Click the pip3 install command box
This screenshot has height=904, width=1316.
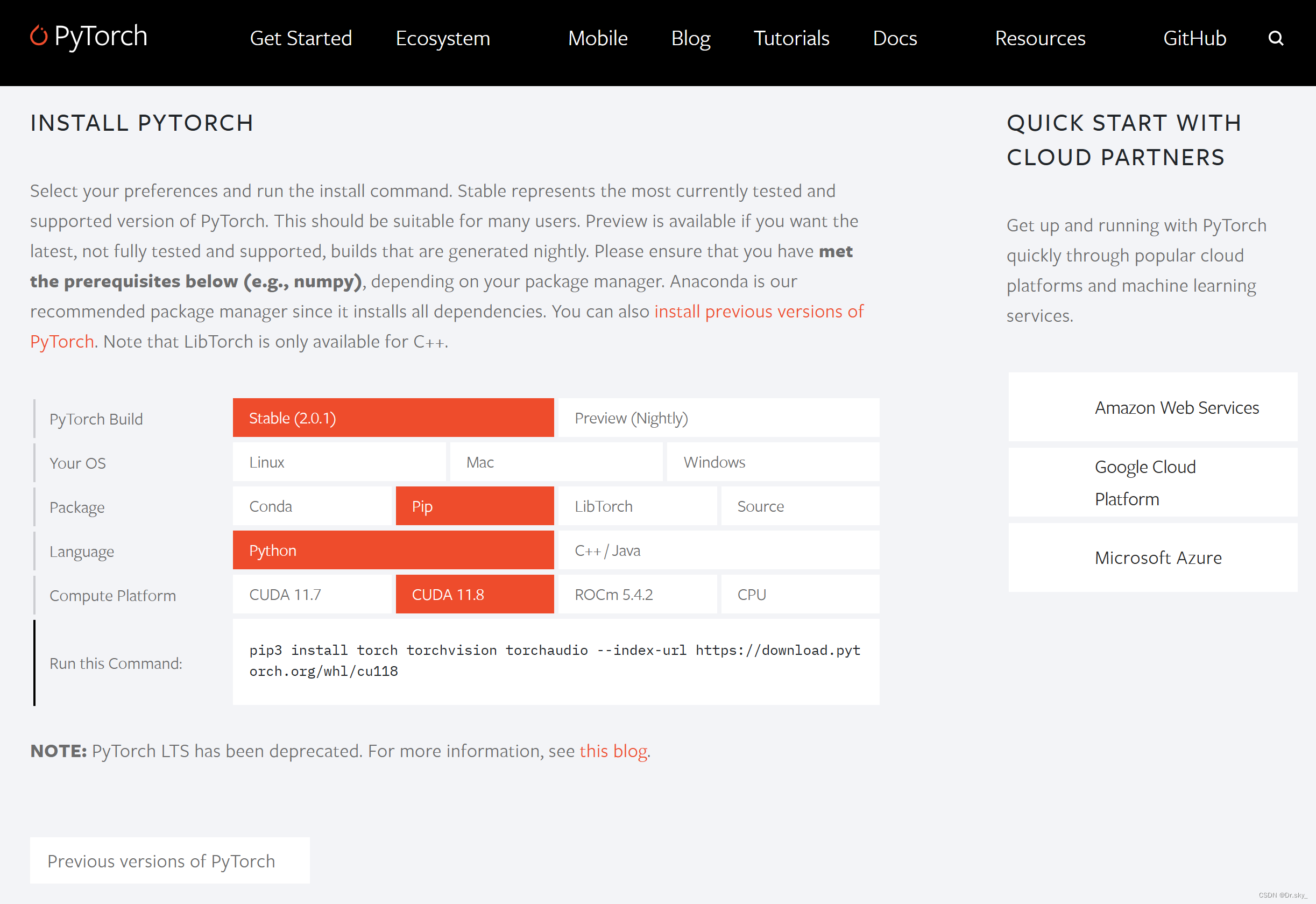pyautogui.click(x=555, y=661)
